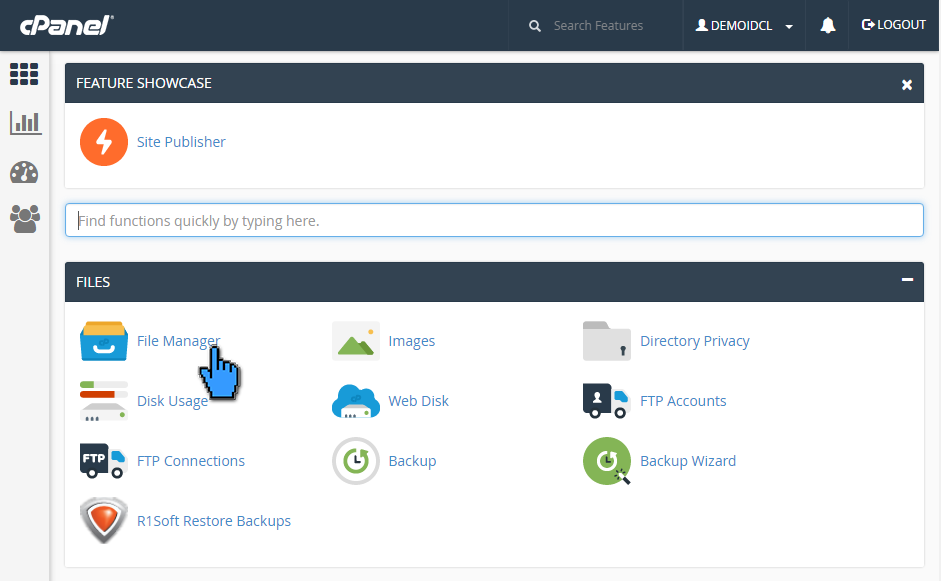941x581 pixels.
Task: Collapse the FILES section
Action: (908, 281)
